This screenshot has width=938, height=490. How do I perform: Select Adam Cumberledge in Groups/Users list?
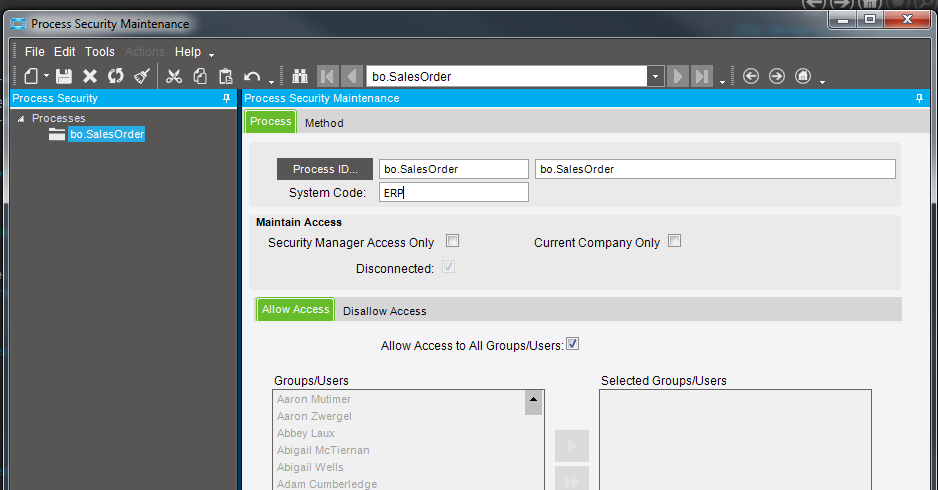(327, 484)
